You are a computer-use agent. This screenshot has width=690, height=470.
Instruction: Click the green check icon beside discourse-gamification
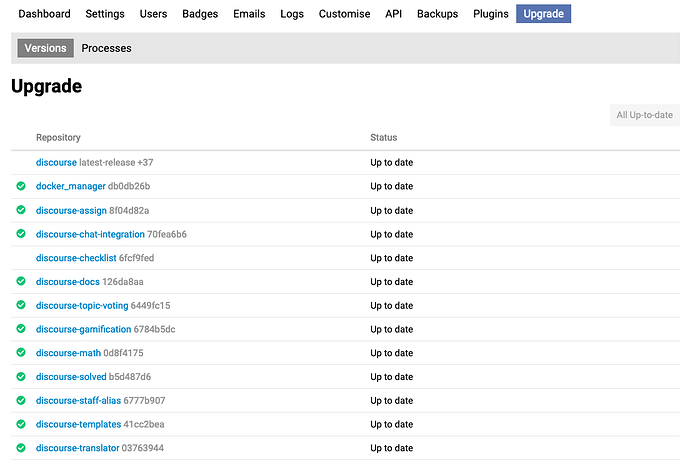pos(21,328)
